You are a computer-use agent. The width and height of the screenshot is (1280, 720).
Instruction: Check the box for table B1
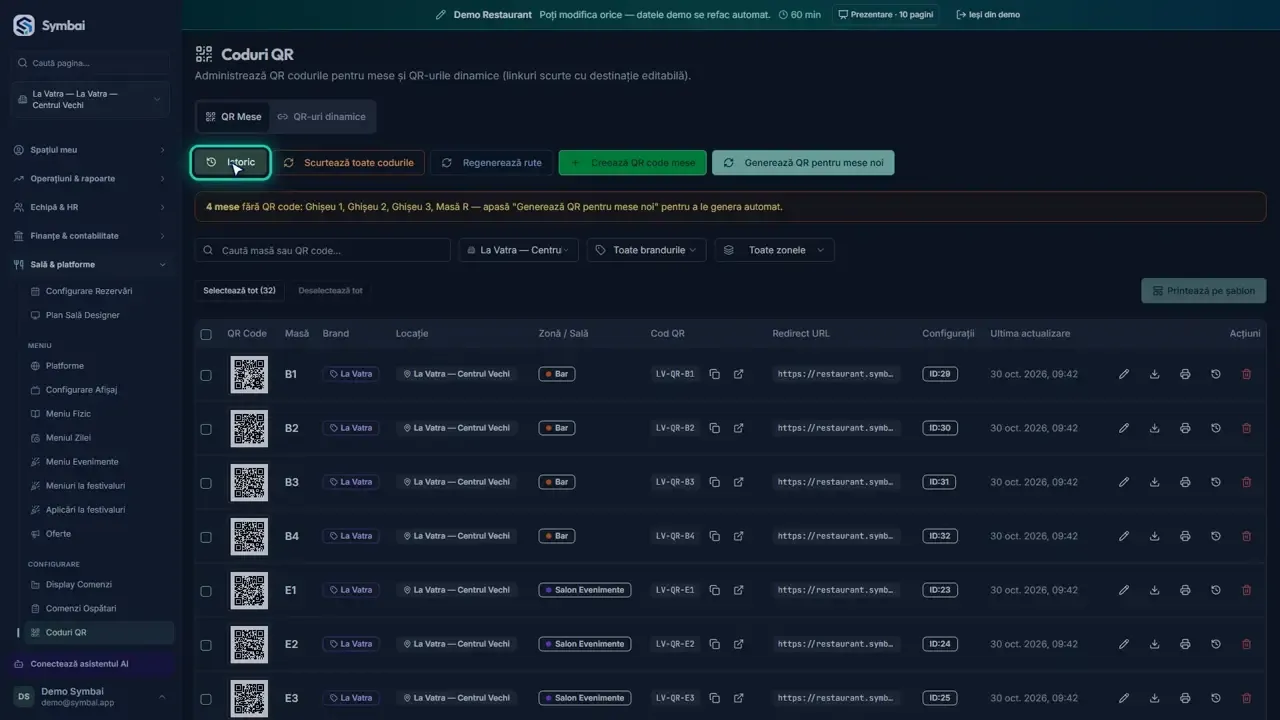point(206,375)
